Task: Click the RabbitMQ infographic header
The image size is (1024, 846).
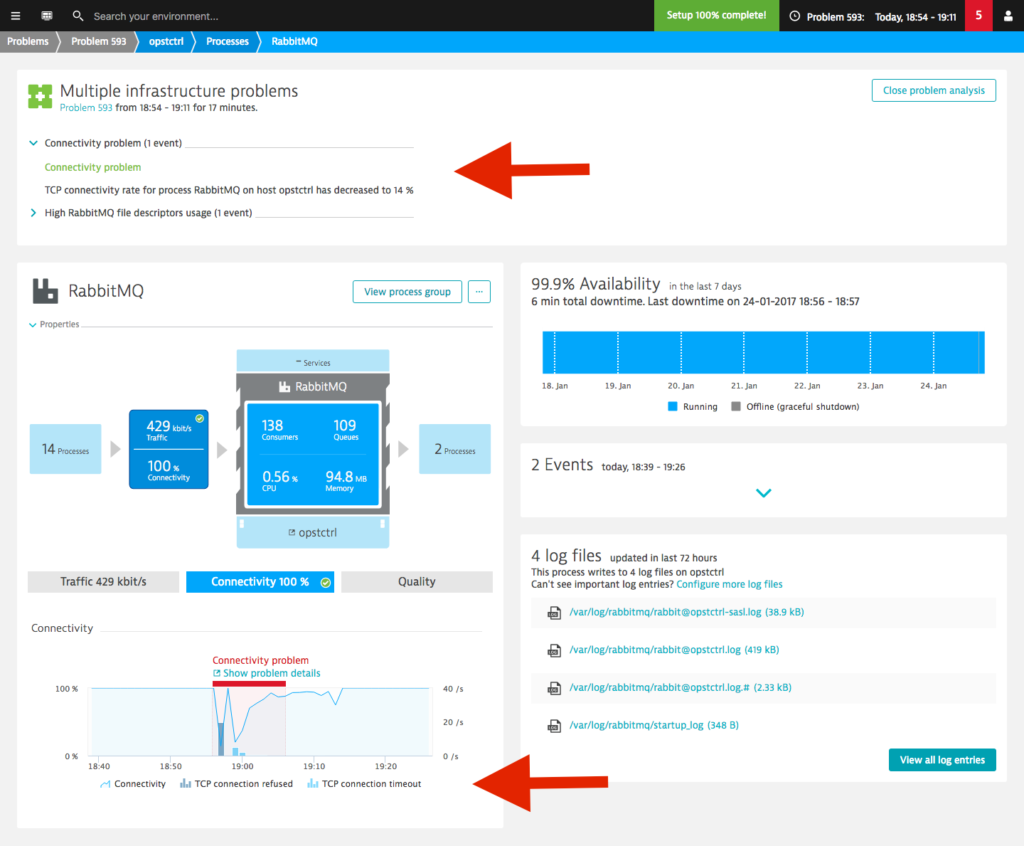Action: tap(313, 386)
